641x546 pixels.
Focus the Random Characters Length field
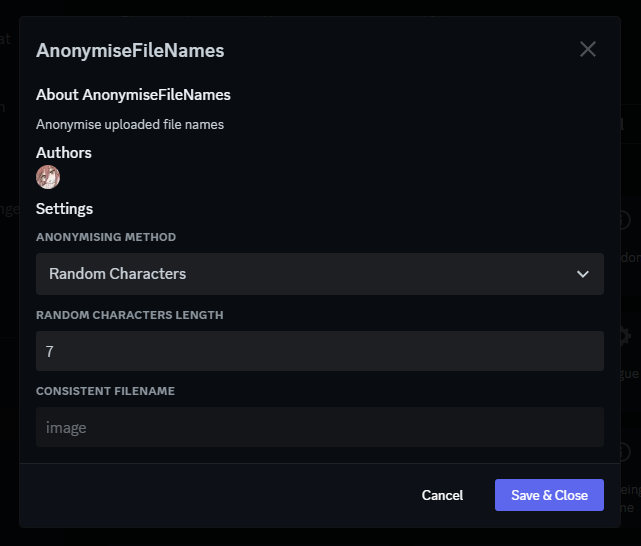(x=320, y=351)
